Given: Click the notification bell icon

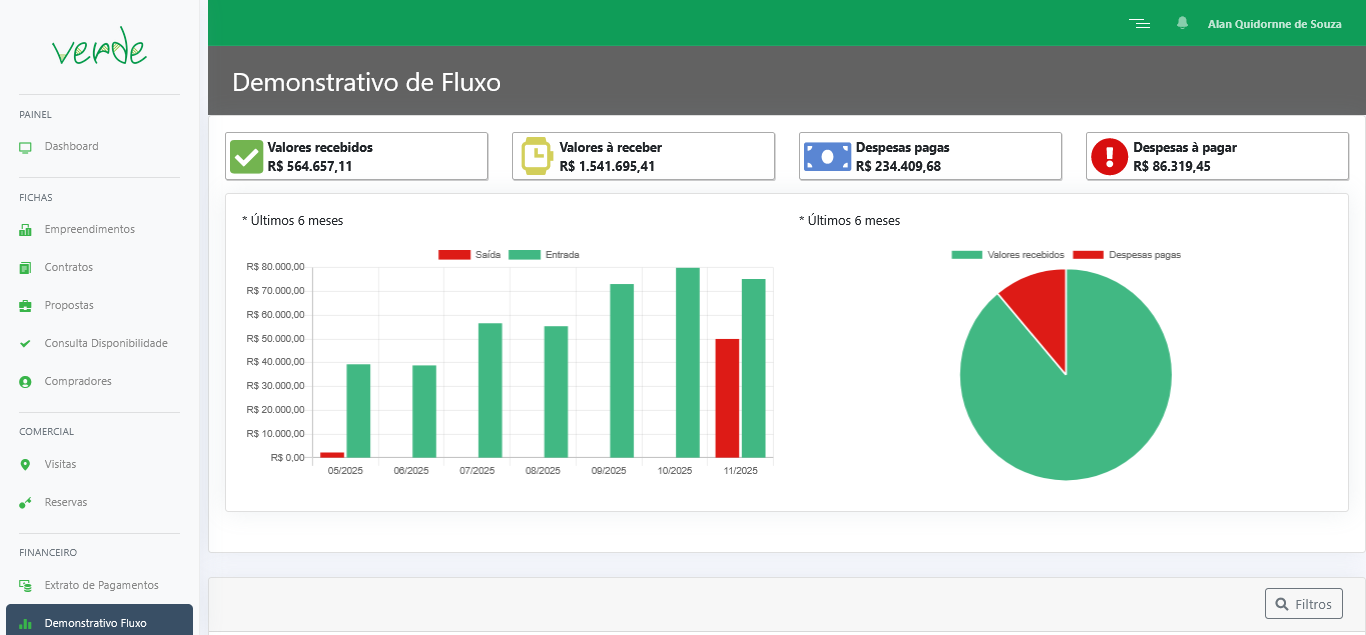Looking at the screenshot, I should (1182, 22).
